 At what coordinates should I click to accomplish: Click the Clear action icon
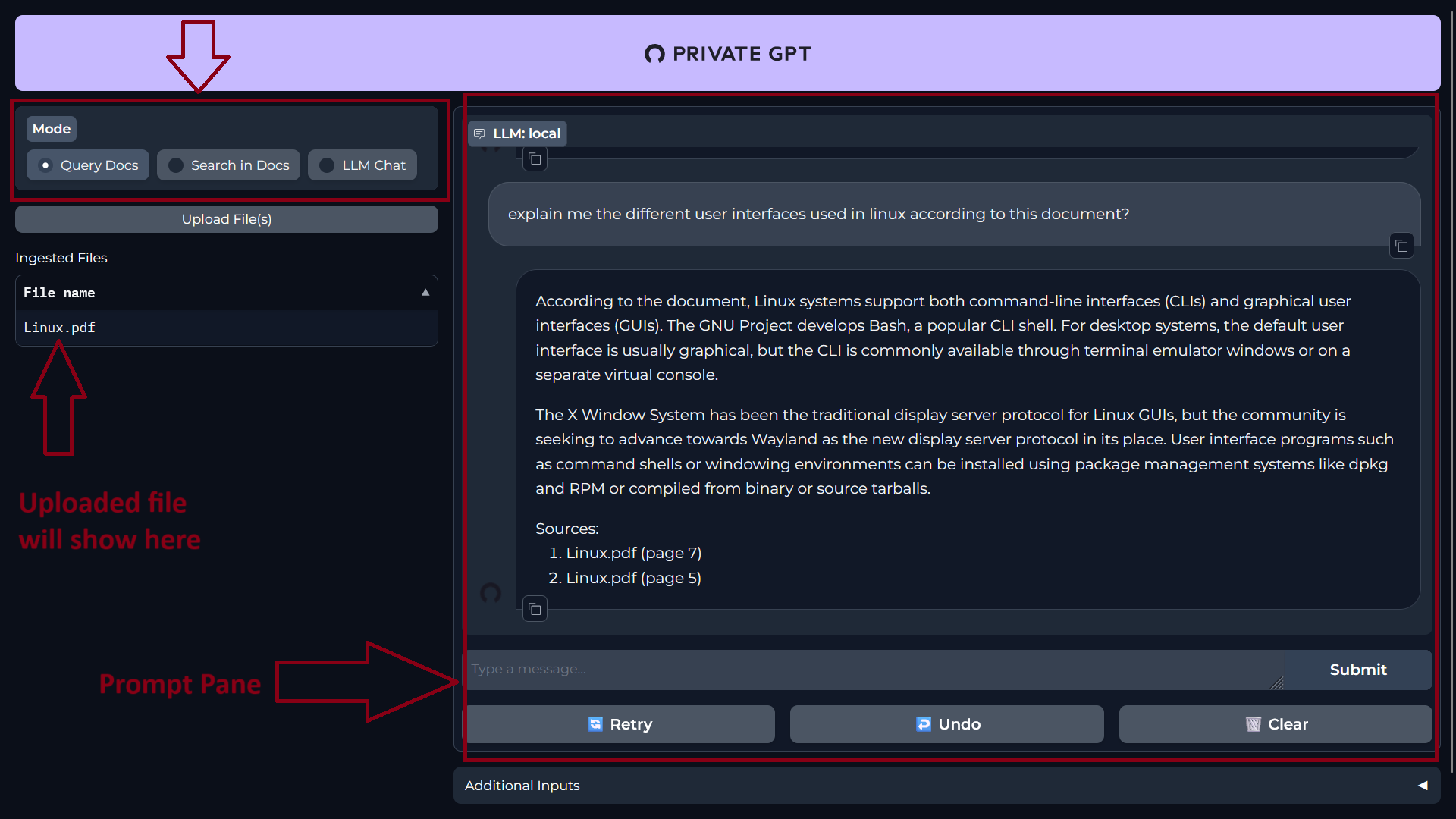tap(1252, 724)
